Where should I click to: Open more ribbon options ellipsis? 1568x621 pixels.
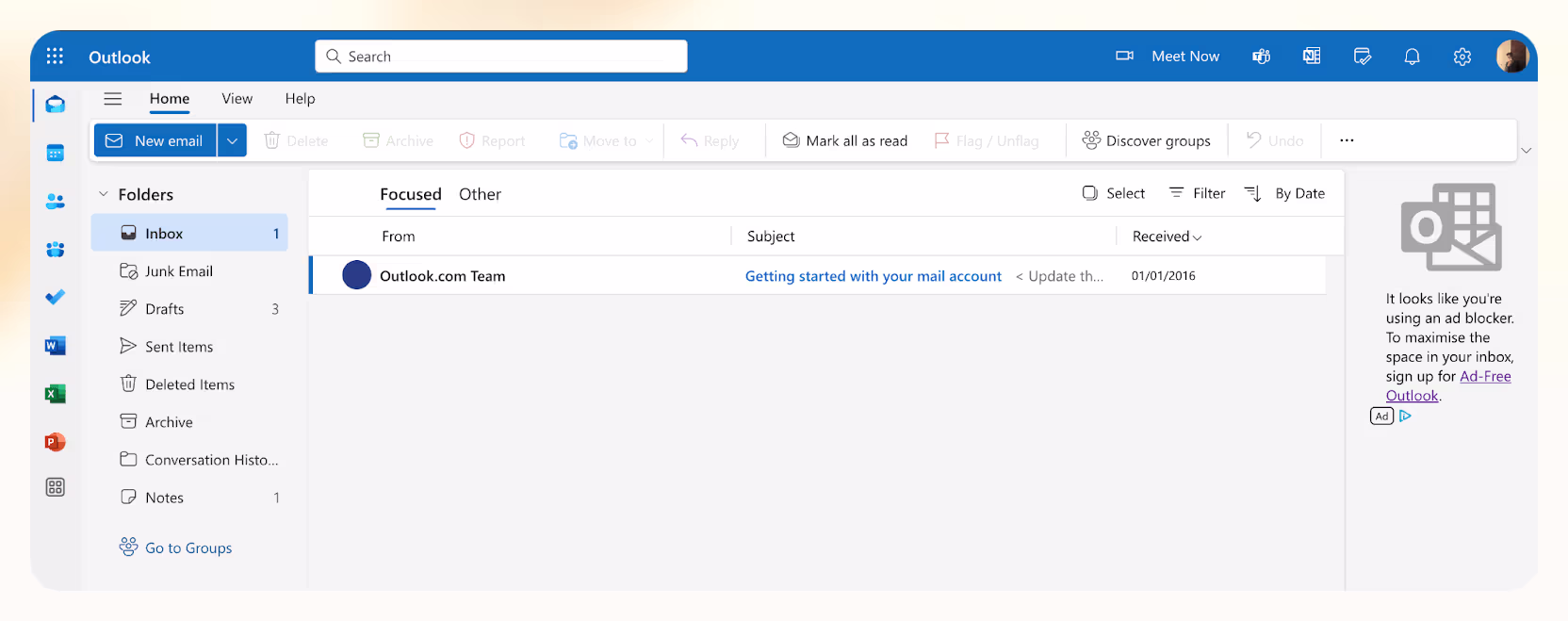1347,140
